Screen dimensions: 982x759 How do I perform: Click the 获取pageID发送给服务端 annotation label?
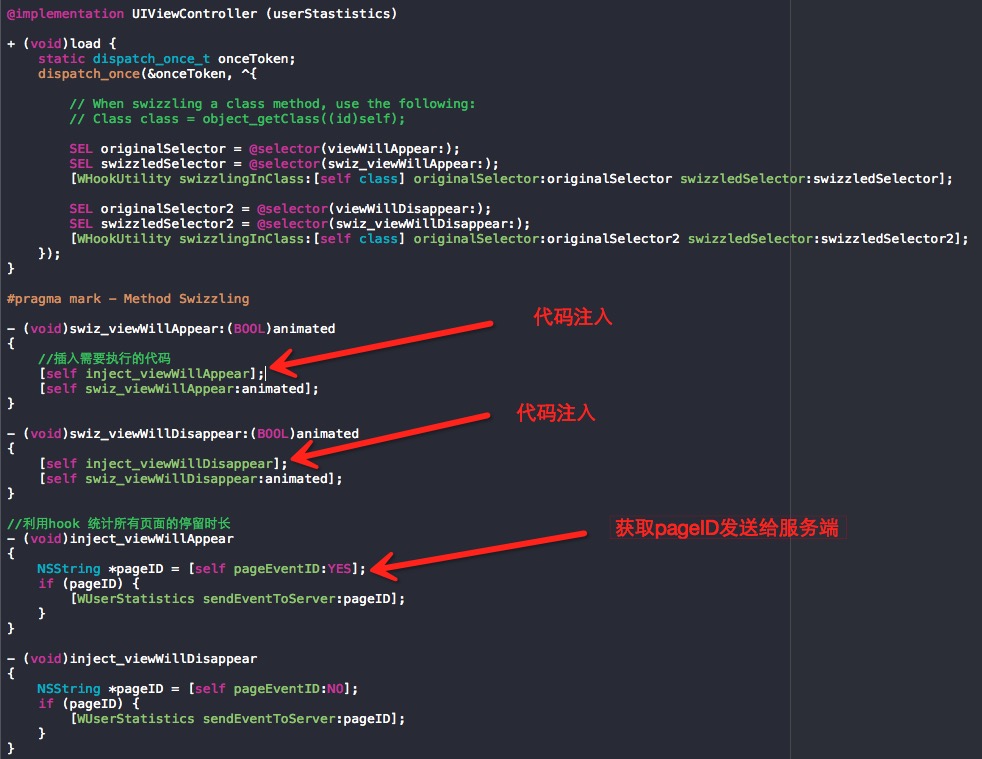726,528
